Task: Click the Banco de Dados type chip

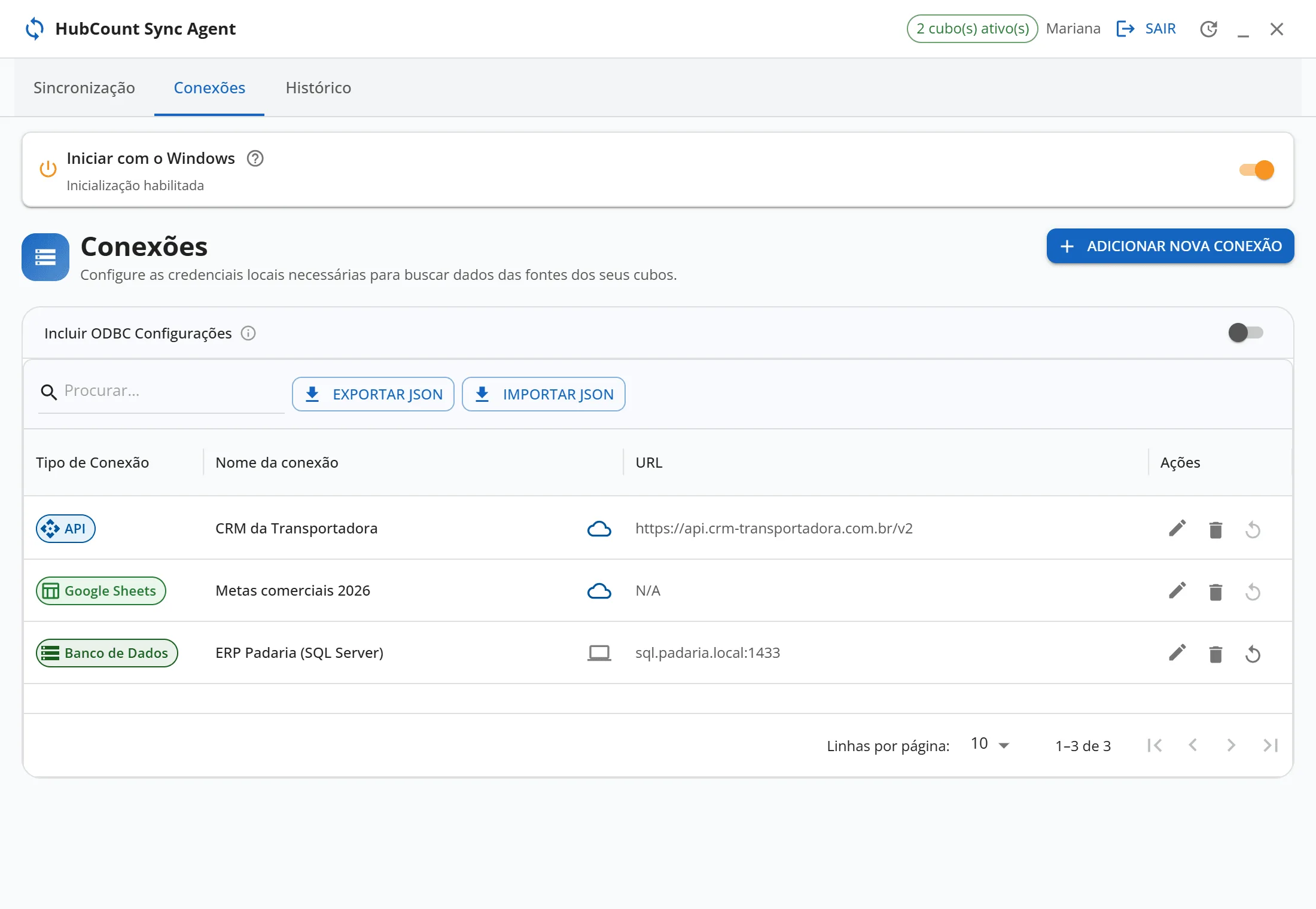Action: (x=107, y=653)
